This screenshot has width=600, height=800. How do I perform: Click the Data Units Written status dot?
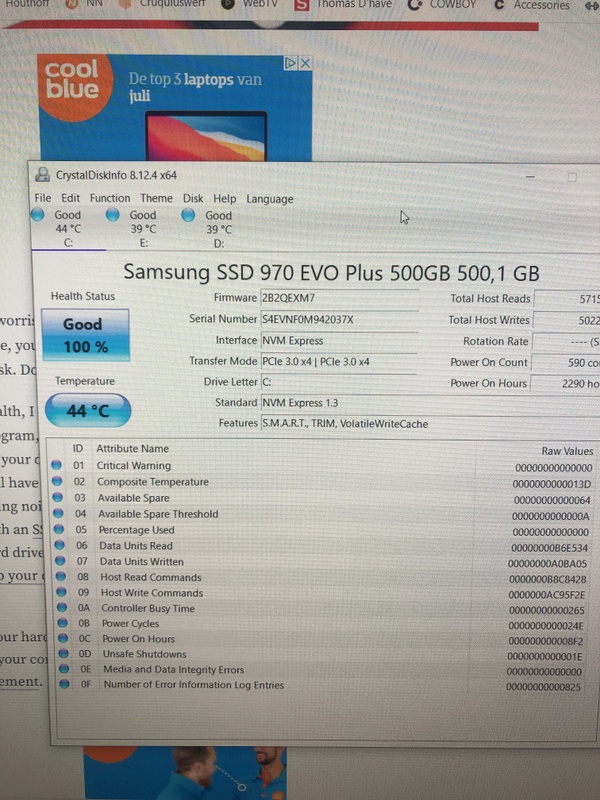point(60,561)
